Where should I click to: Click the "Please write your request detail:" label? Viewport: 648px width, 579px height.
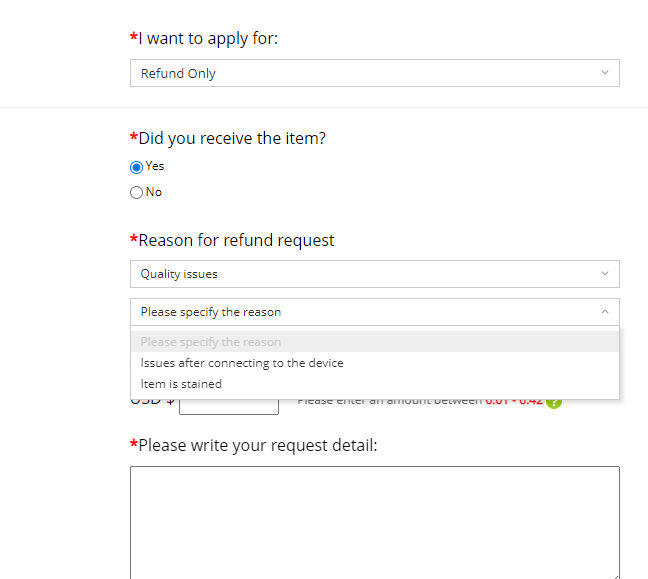click(257, 446)
